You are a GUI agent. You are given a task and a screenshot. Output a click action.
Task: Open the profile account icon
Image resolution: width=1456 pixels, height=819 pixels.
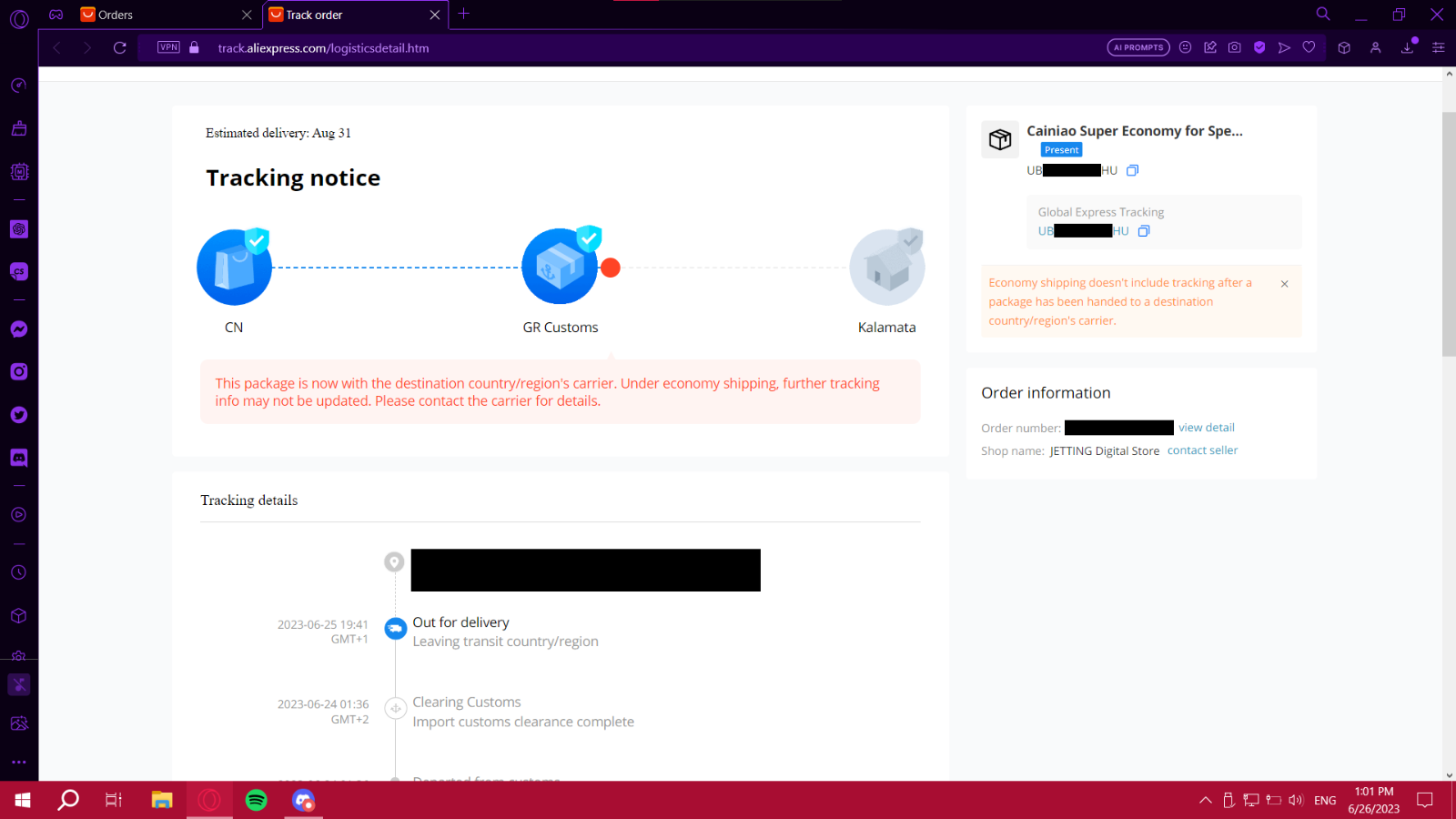[x=1376, y=47]
